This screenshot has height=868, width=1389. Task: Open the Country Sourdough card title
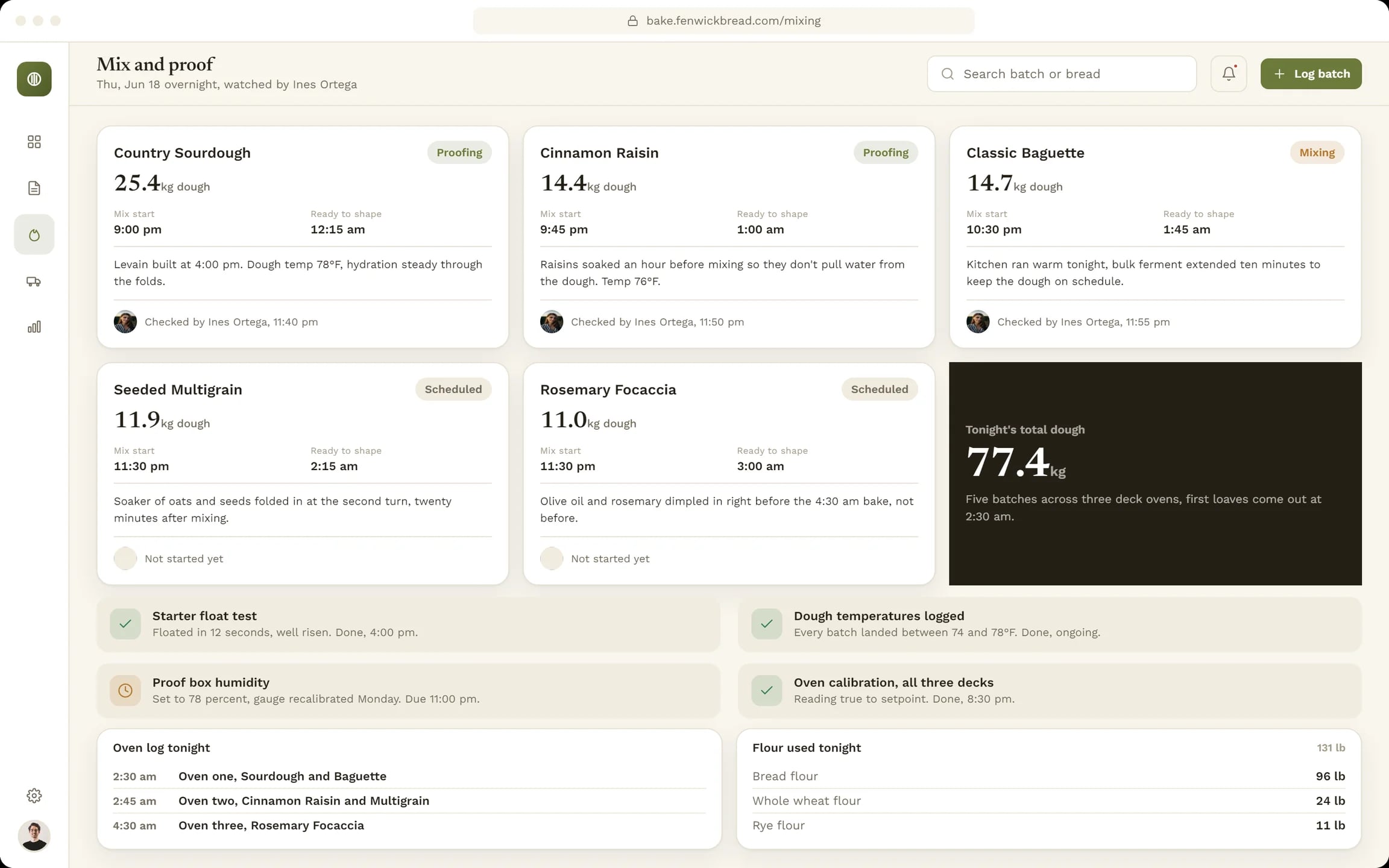[x=182, y=153]
